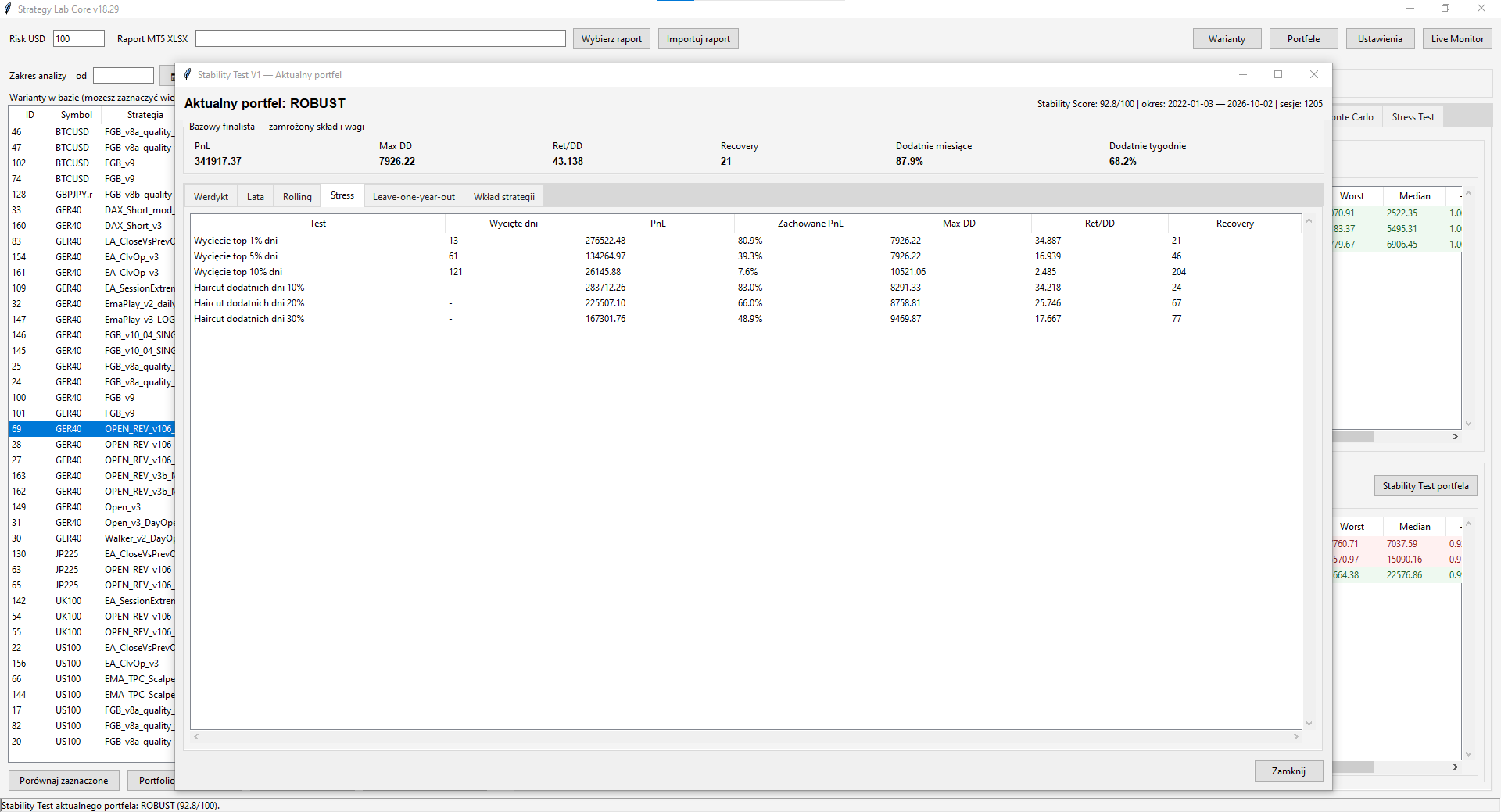Maximize the Stability Test dialog window
The height and width of the screenshot is (812, 1501).
(x=1278, y=74)
